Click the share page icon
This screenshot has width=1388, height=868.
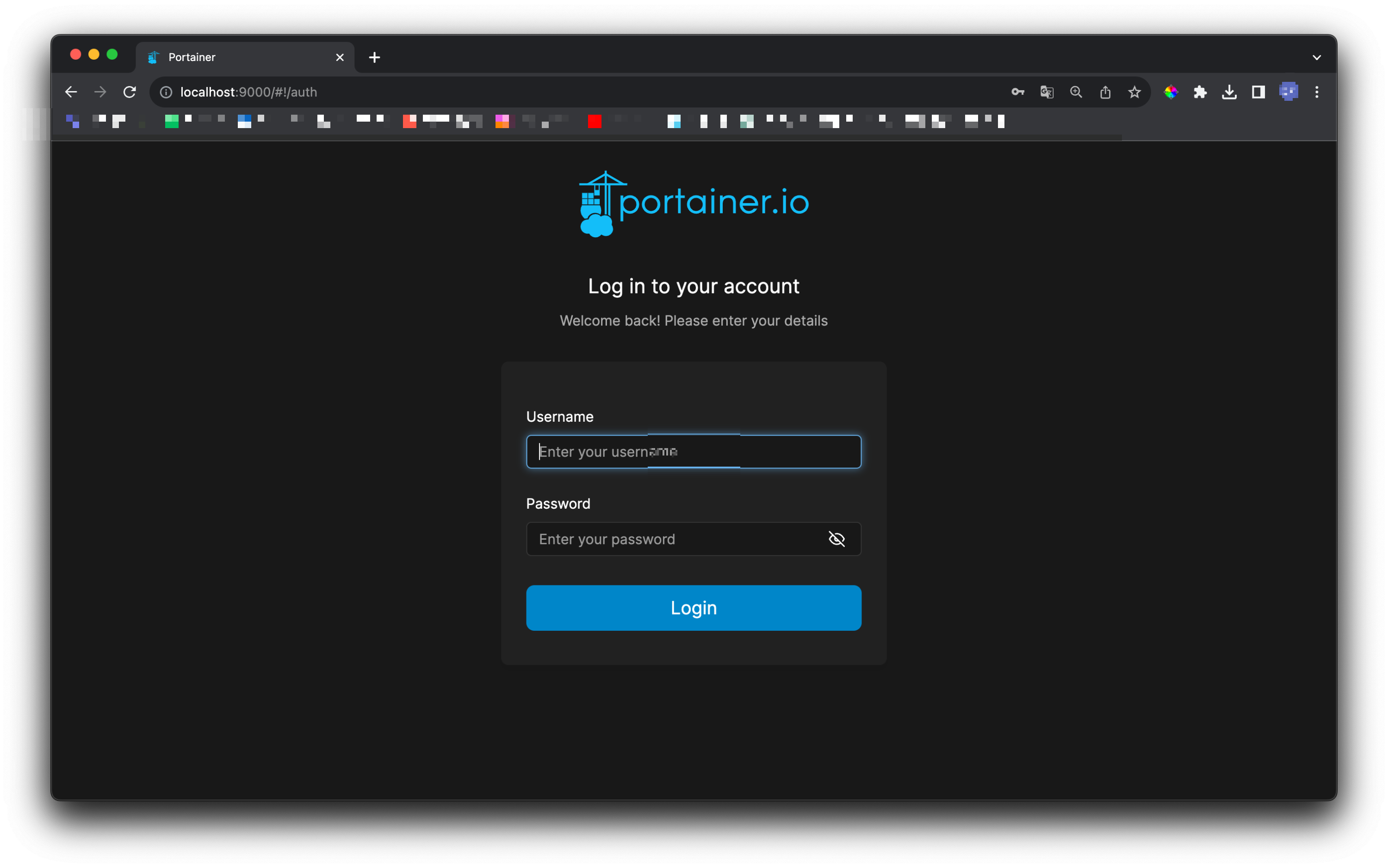click(x=1105, y=92)
